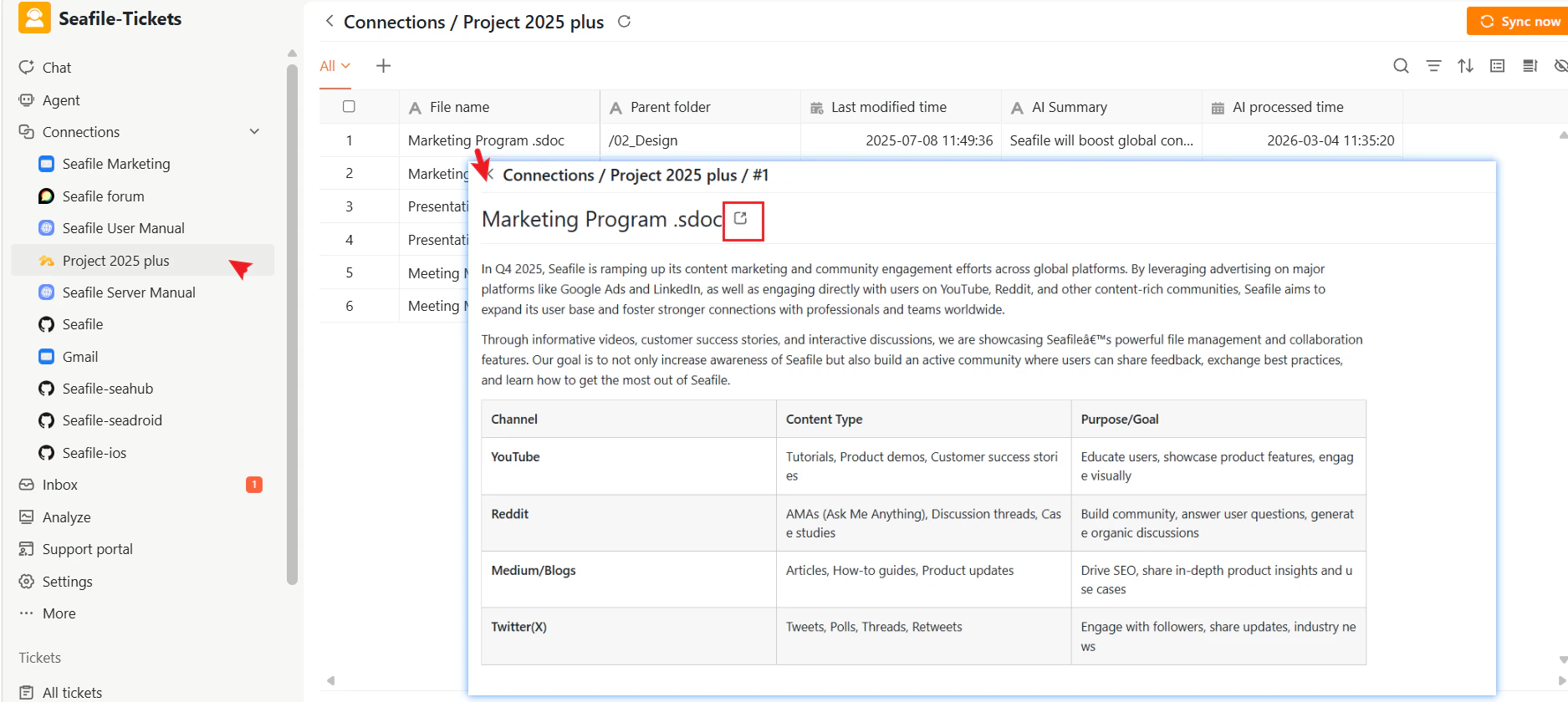Open Seafile-seadroid connection

[112, 420]
